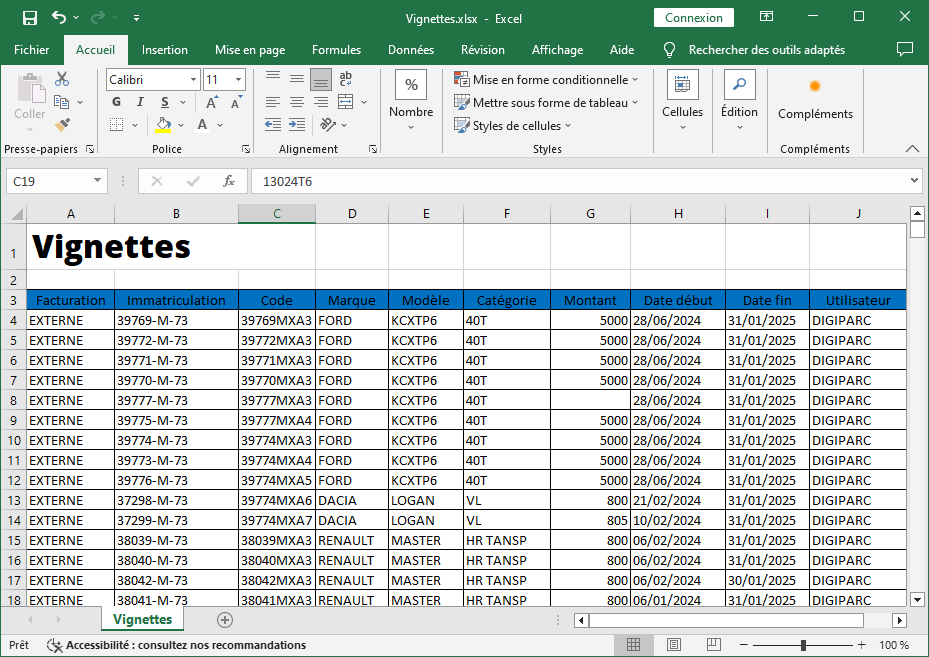Align text to bottom
Viewport: 929px width, 657px height.
point(321,78)
